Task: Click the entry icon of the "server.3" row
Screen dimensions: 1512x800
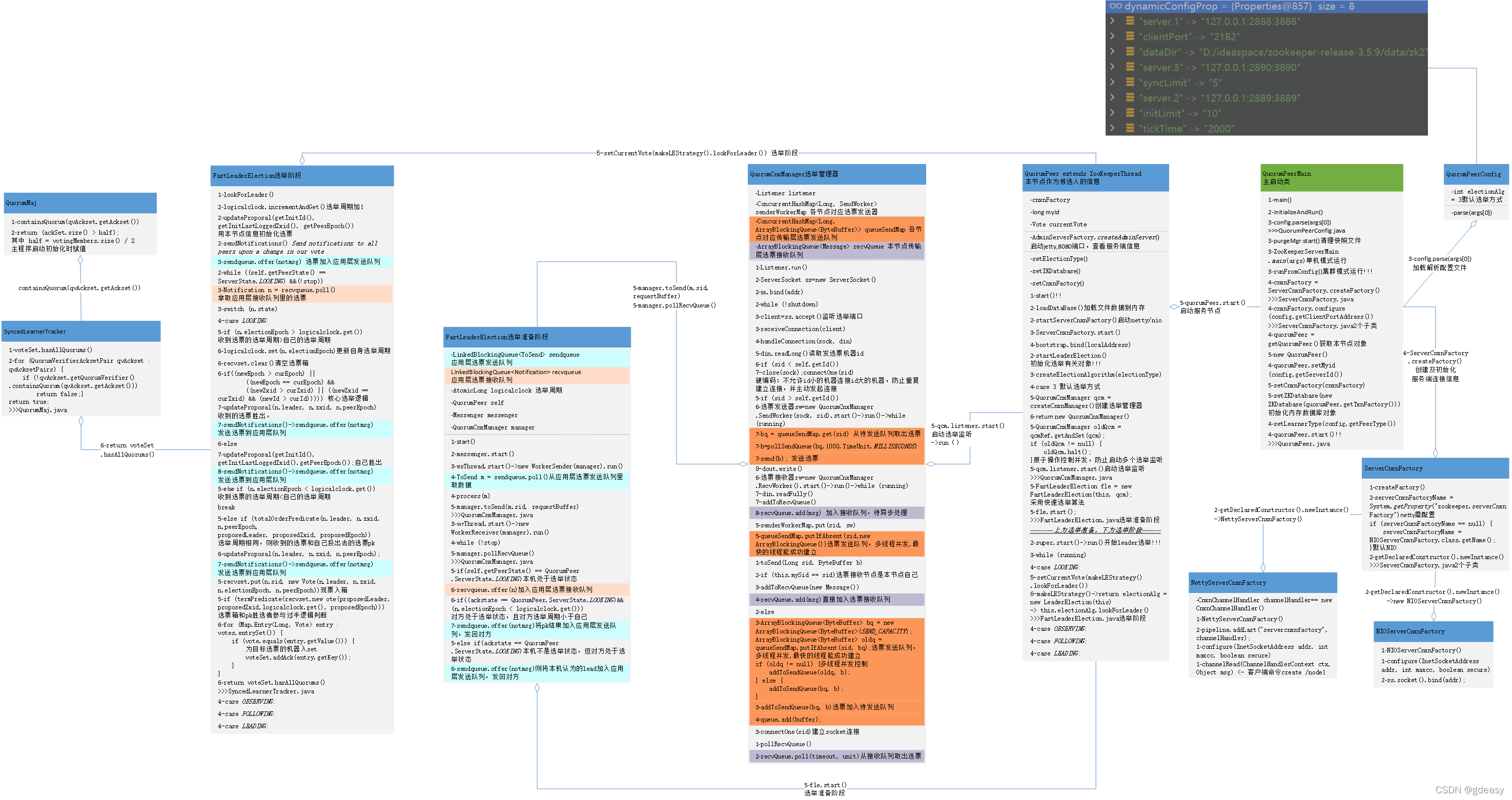Action: tap(1130, 67)
